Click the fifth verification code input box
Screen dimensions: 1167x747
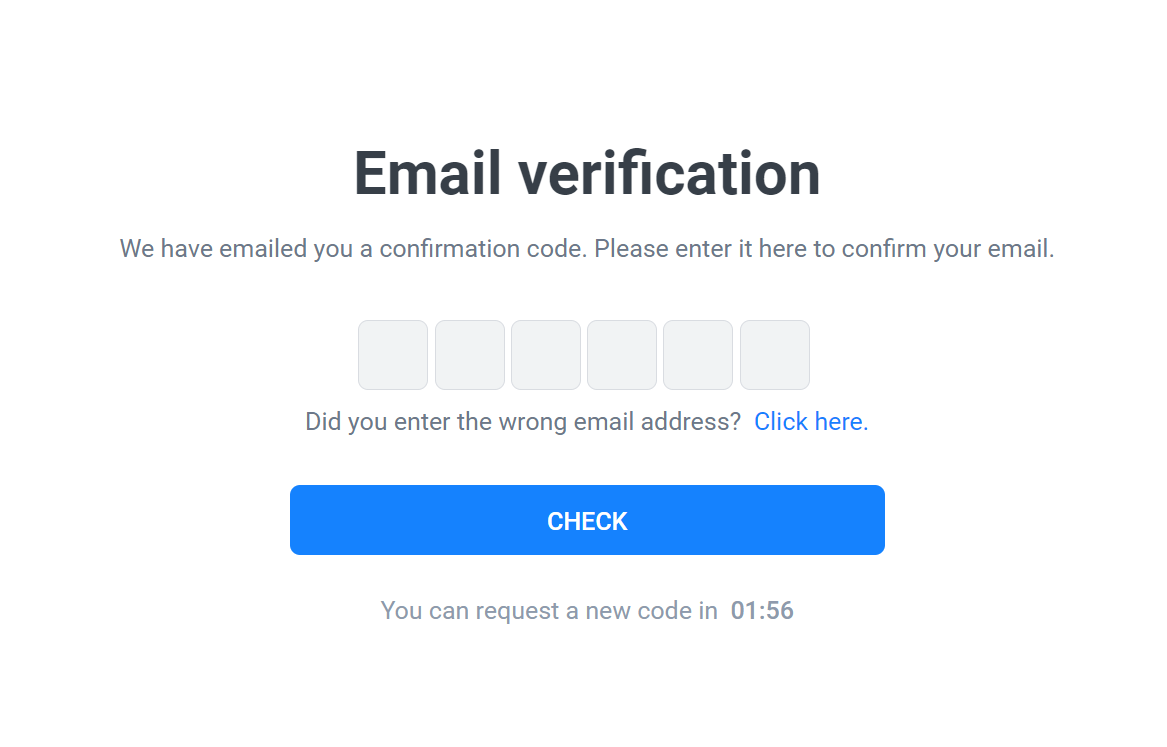(697, 355)
